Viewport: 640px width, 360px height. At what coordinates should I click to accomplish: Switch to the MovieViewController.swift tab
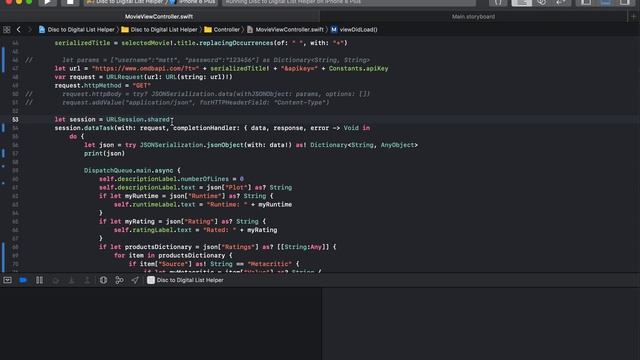pyautogui.click(x=159, y=17)
